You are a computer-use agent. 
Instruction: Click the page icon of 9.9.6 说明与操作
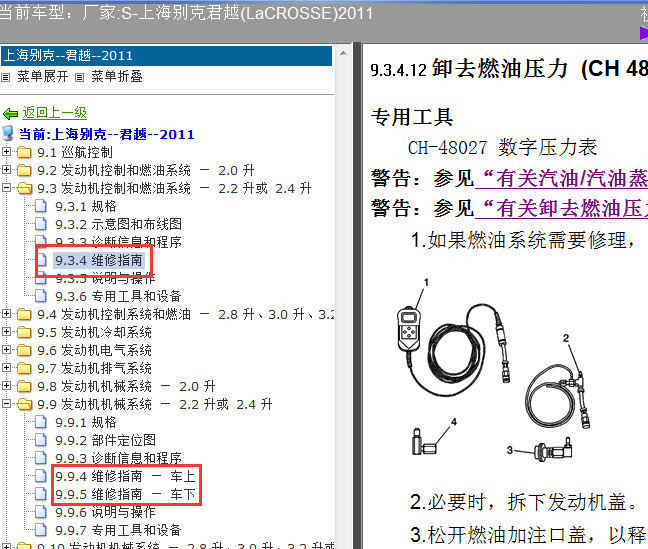(x=40, y=512)
